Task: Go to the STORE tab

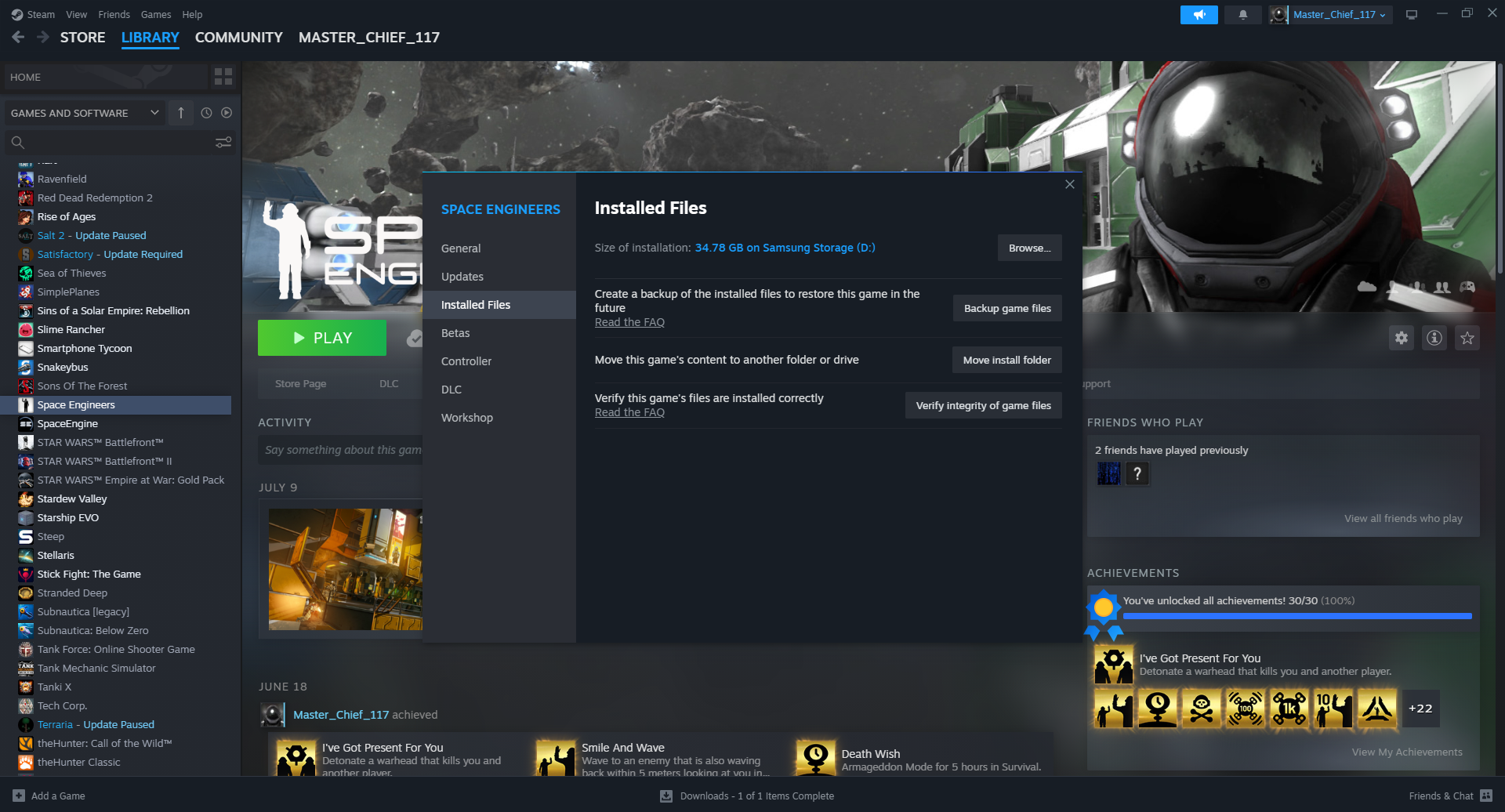Action: 83,37
